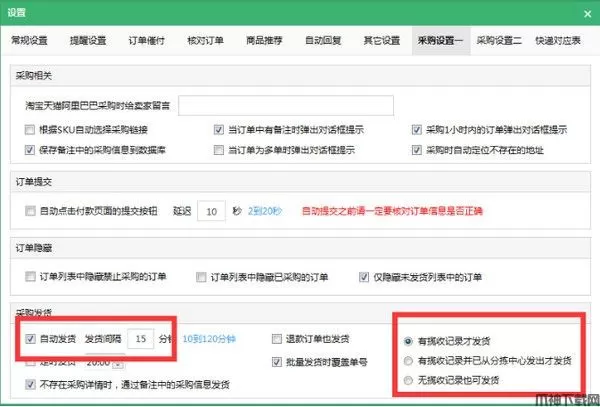
Task: Enable 当订单为多单时弹出对话框提示 checkbox
Action: [x=218, y=150]
